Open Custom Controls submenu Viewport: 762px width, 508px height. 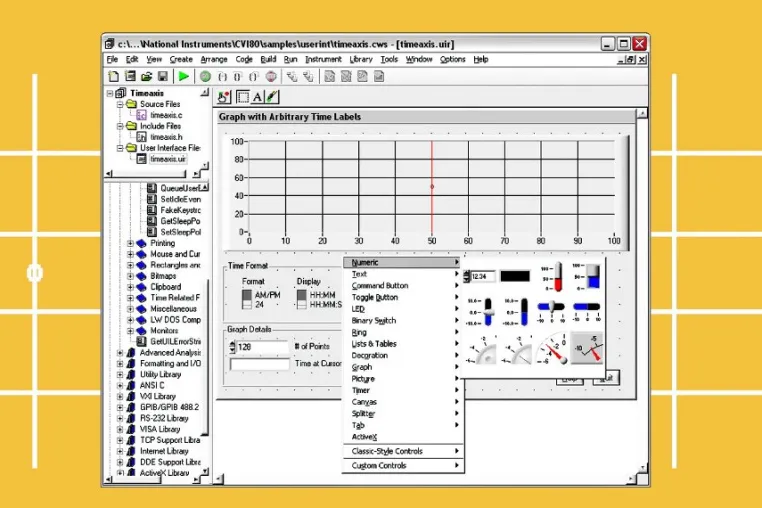coord(403,466)
